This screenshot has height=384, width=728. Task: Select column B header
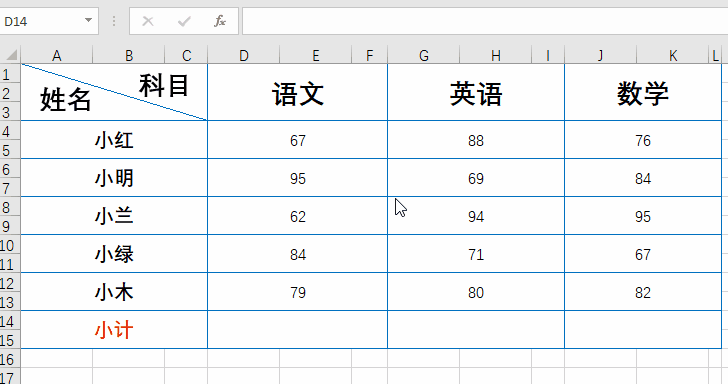[129, 56]
